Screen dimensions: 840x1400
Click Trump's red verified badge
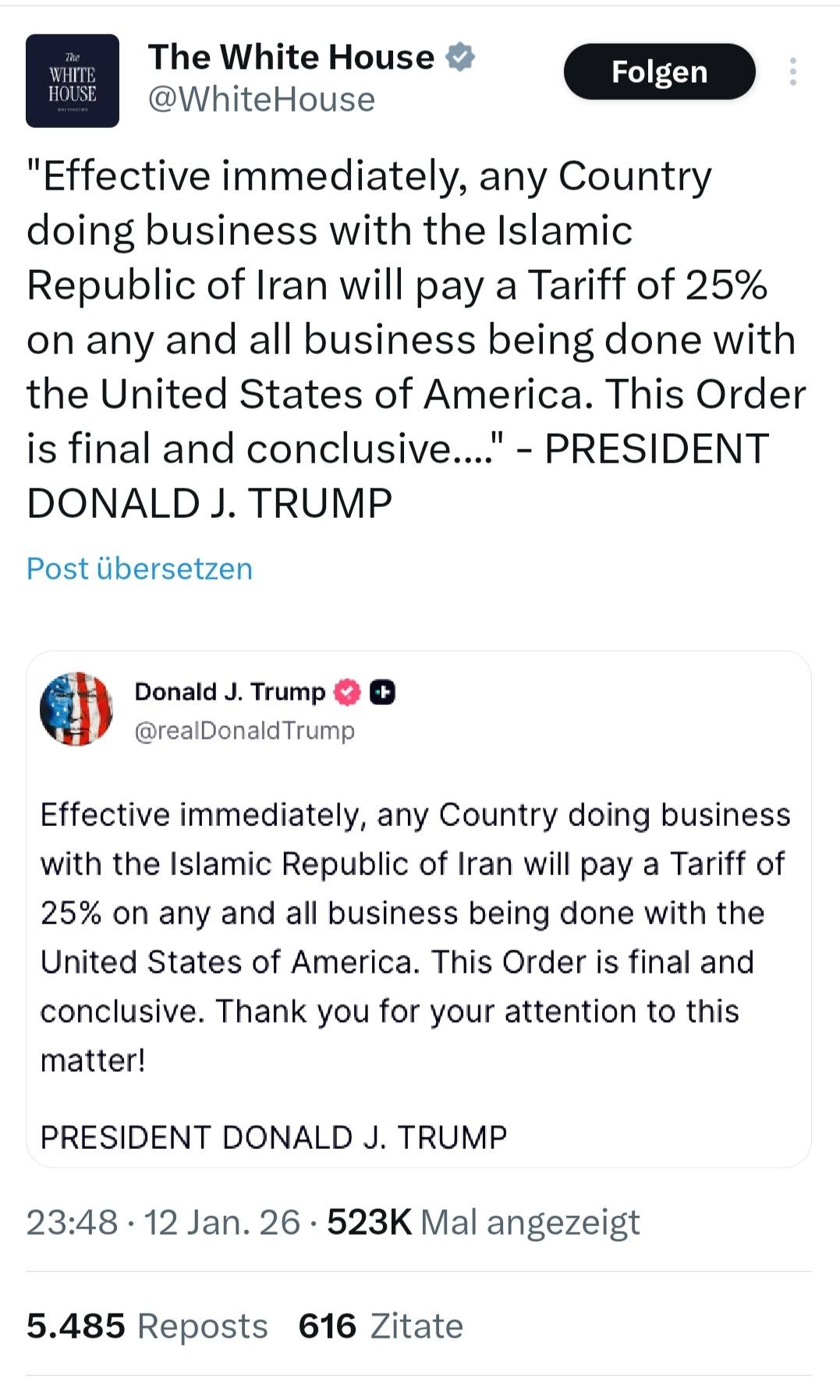pos(347,692)
